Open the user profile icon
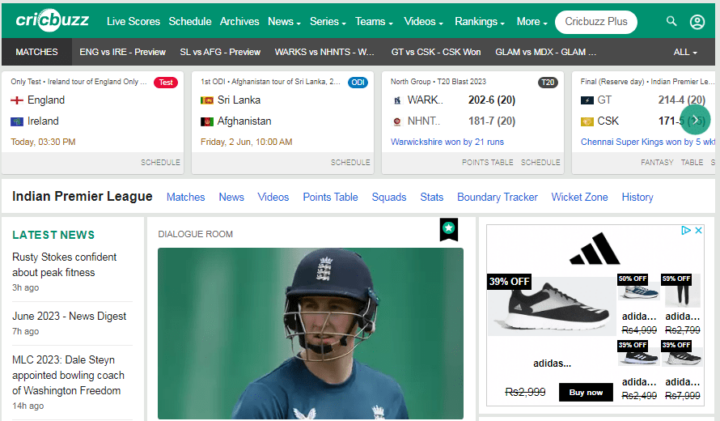Image resolution: width=720 pixels, height=421 pixels. tap(697, 22)
